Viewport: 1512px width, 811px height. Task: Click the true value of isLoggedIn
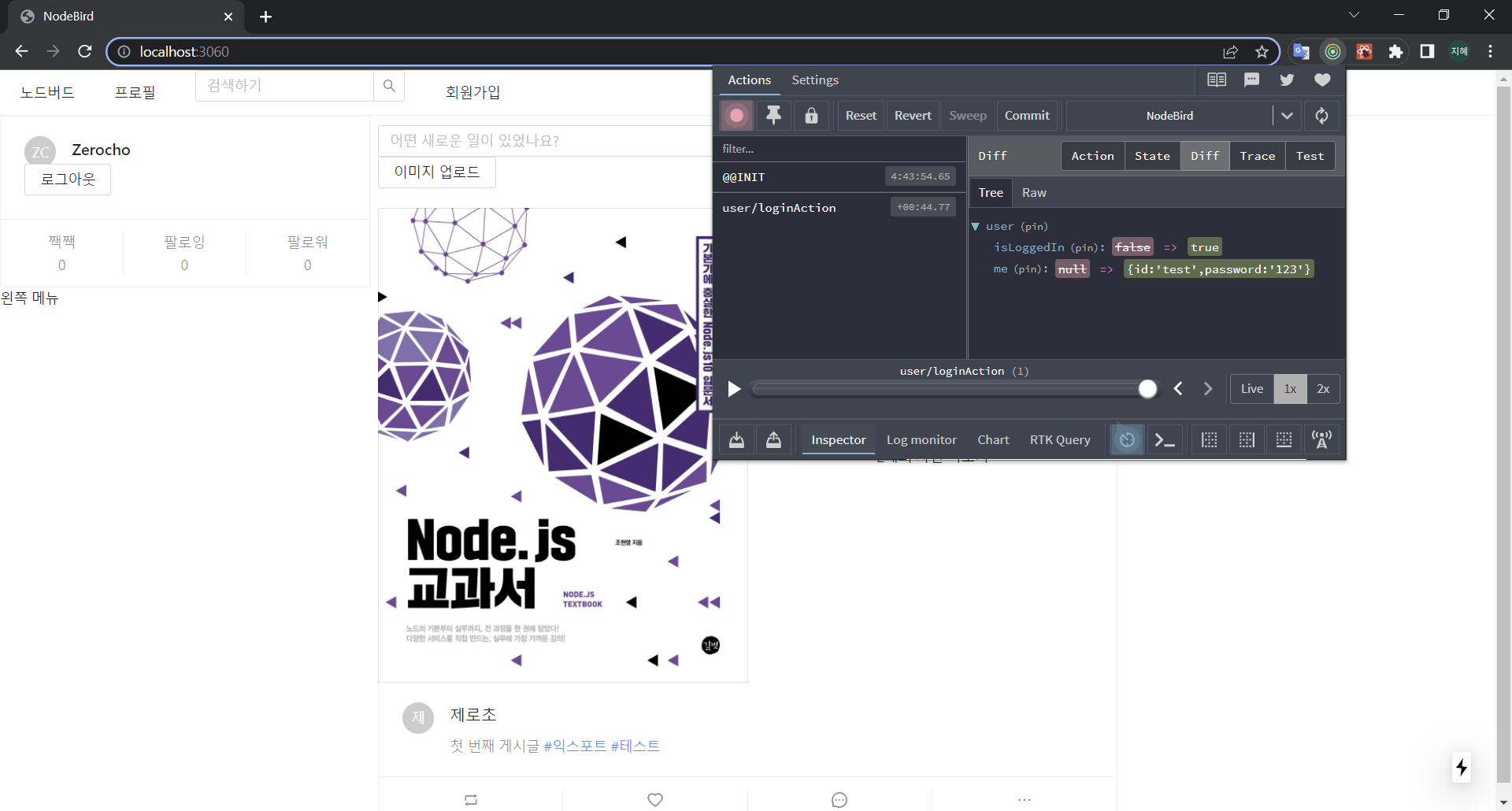pos(1205,247)
